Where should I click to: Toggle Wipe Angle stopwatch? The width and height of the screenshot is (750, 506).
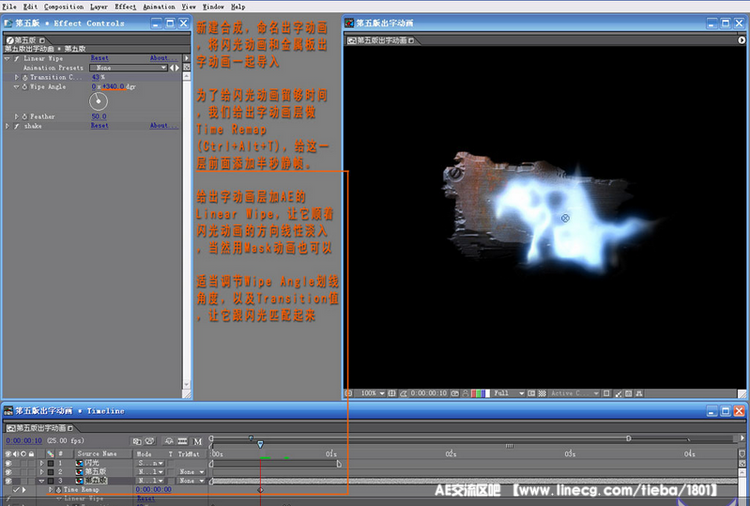click(x=25, y=87)
